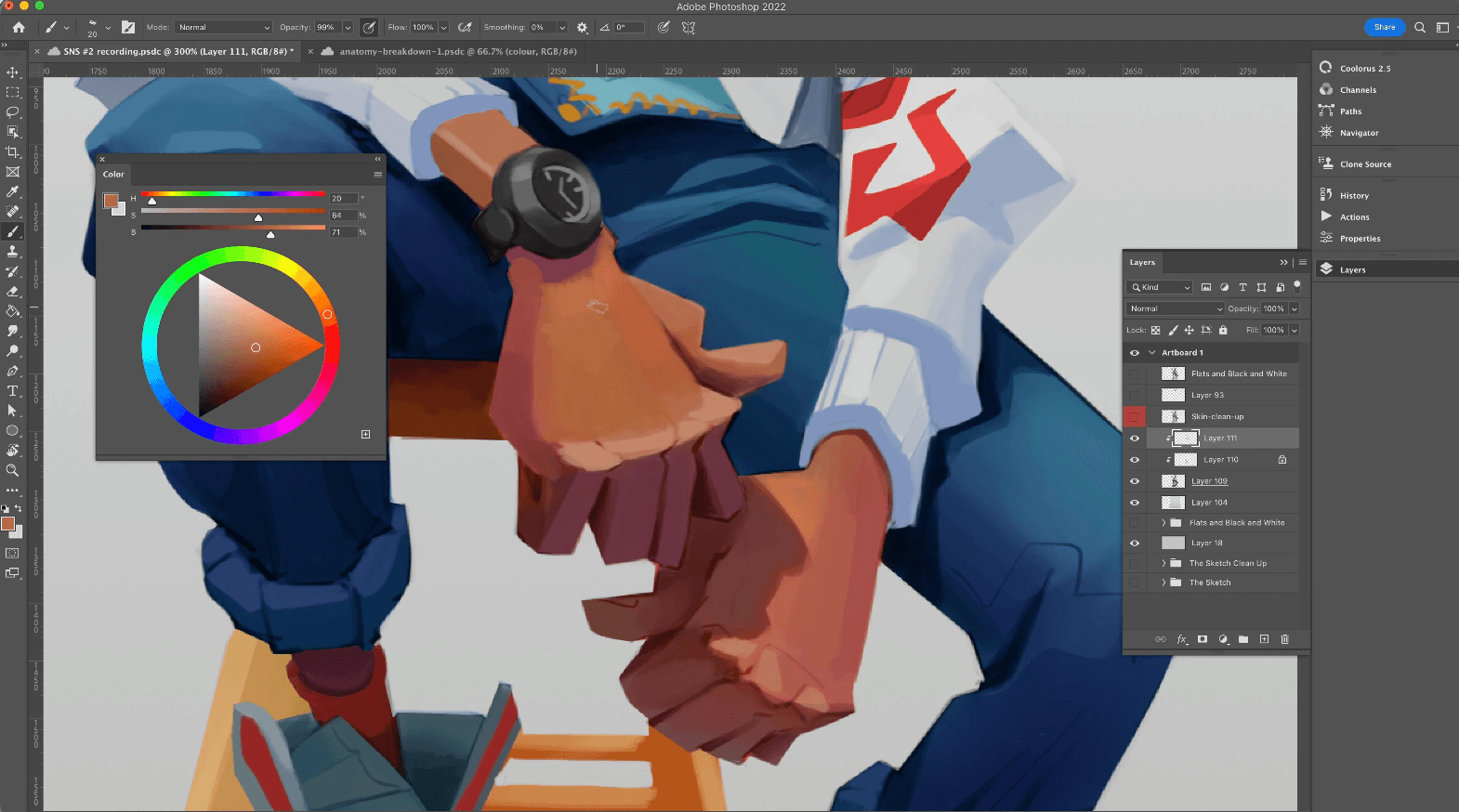
Task: Select the Frame tool
Action: 13,172
